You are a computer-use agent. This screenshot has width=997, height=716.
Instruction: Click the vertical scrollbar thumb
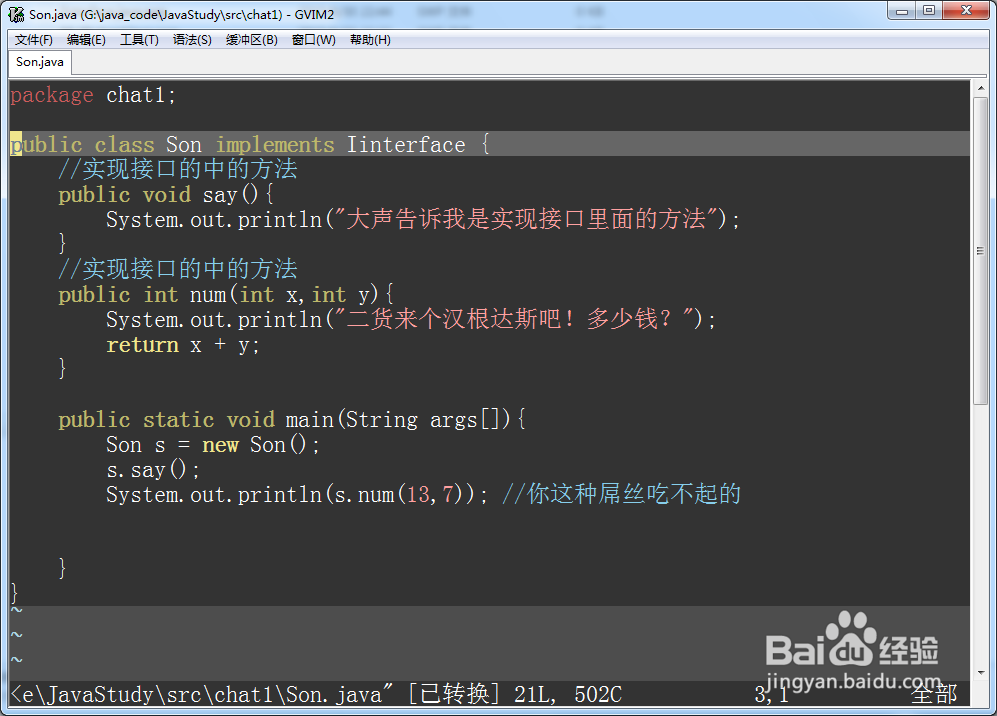coord(980,251)
